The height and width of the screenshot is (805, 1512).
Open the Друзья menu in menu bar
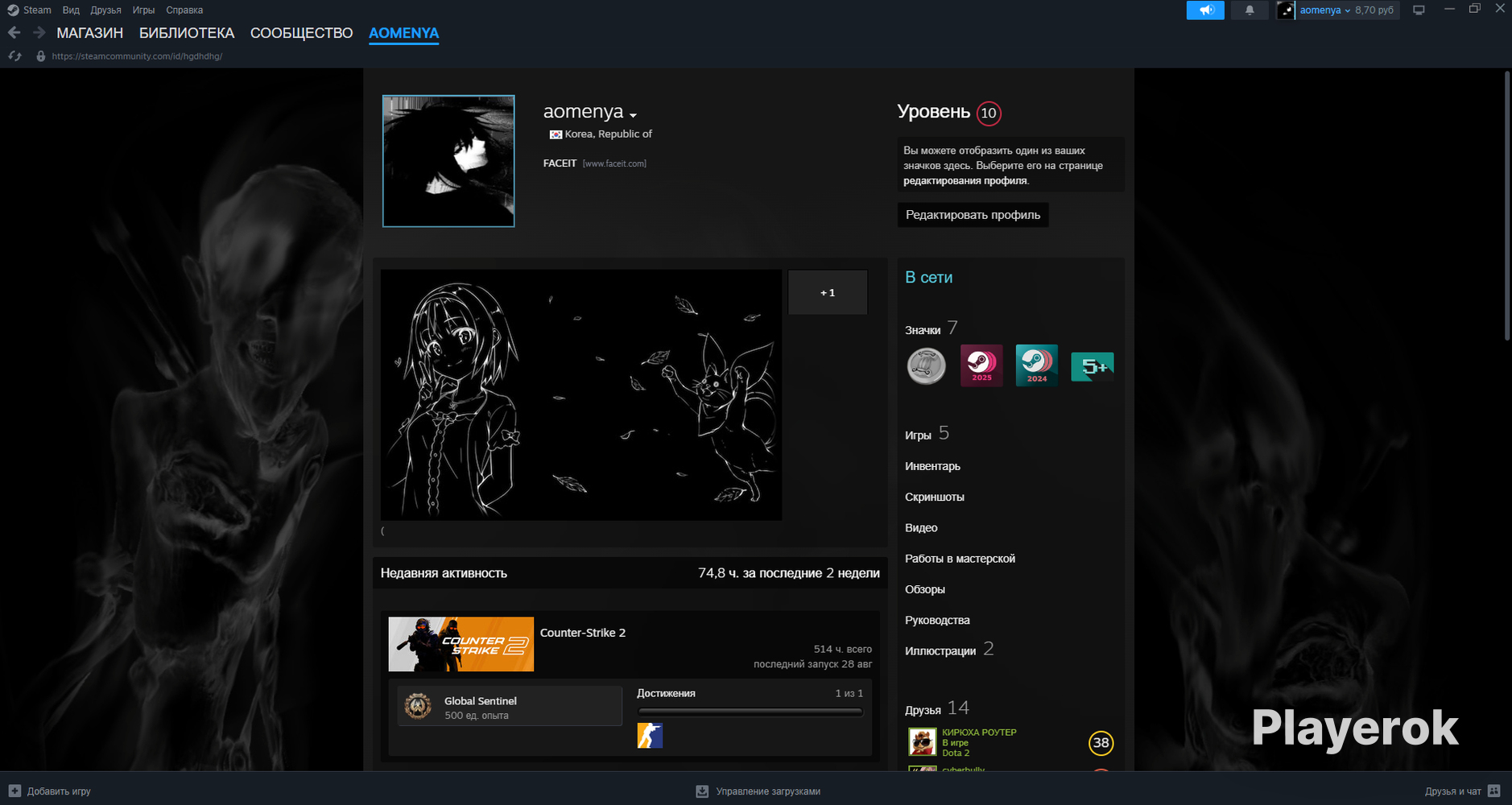[x=105, y=10]
